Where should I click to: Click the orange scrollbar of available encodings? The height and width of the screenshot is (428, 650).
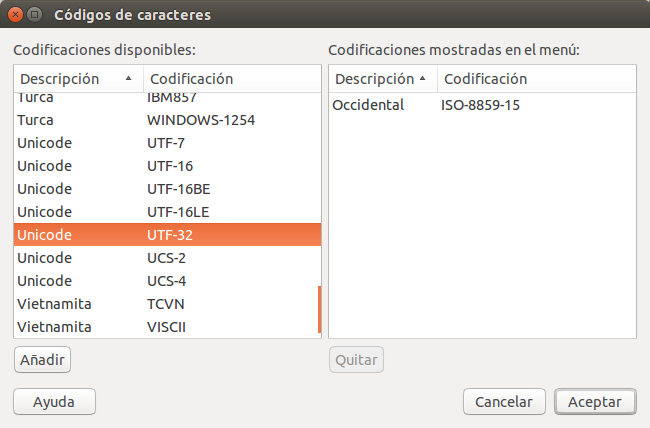click(x=319, y=310)
